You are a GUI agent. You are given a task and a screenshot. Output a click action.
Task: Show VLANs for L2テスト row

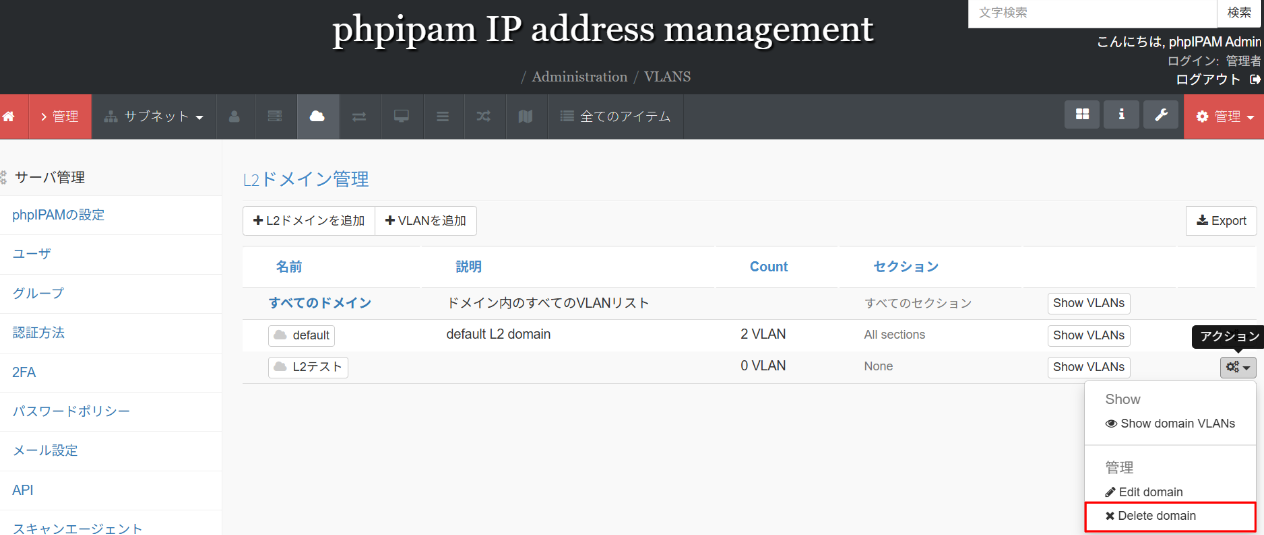click(x=1089, y=367)
